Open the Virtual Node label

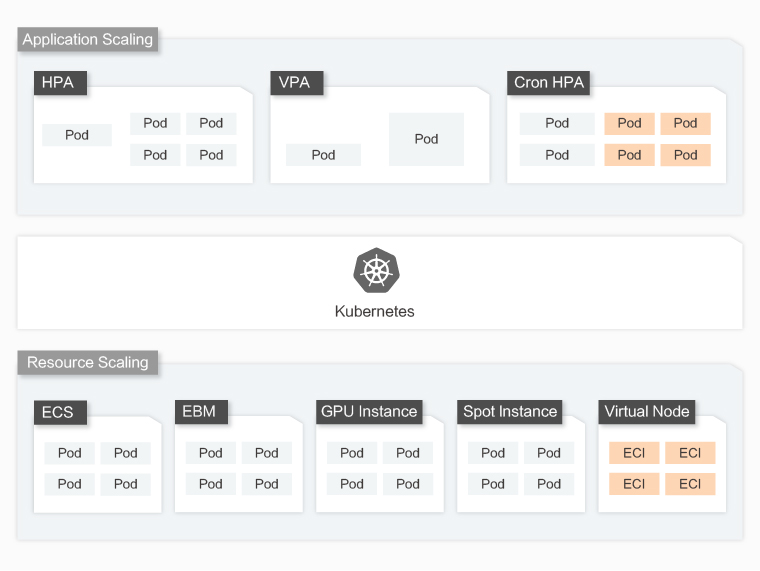coord(647,411)
